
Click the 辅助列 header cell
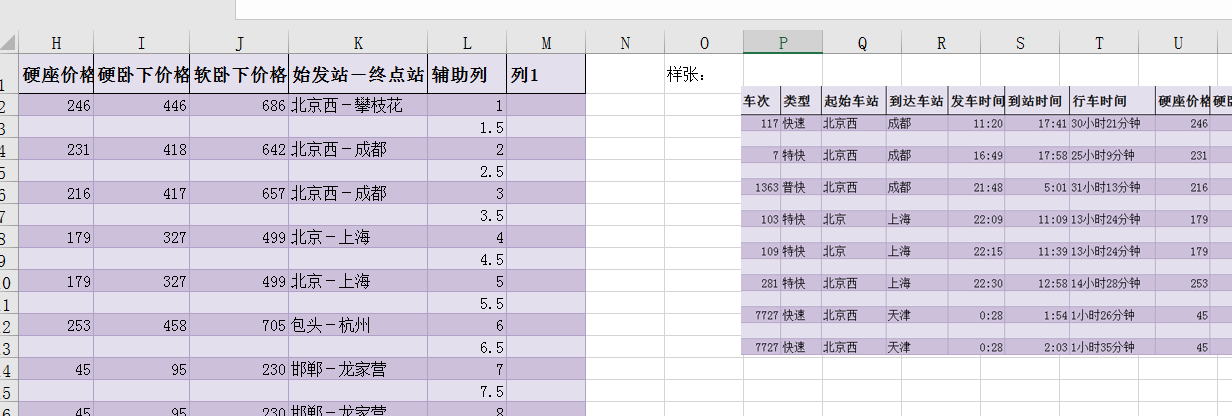(467, 75)
